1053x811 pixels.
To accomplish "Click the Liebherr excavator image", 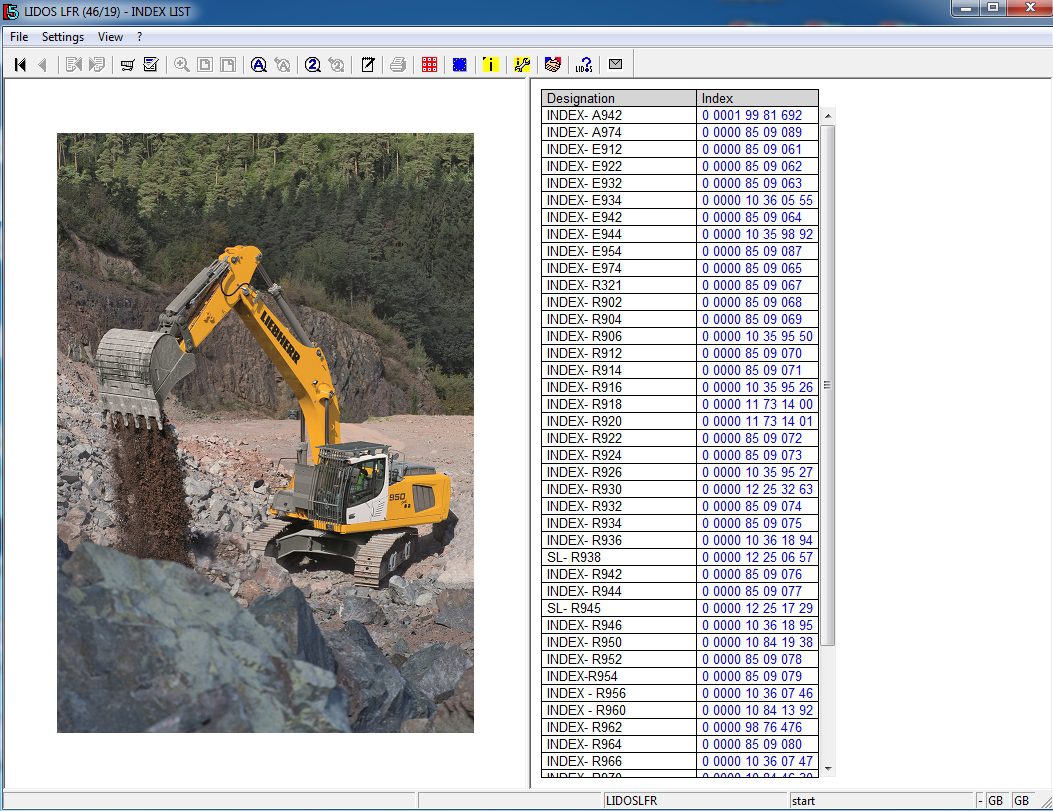I will tap(265, 432).
